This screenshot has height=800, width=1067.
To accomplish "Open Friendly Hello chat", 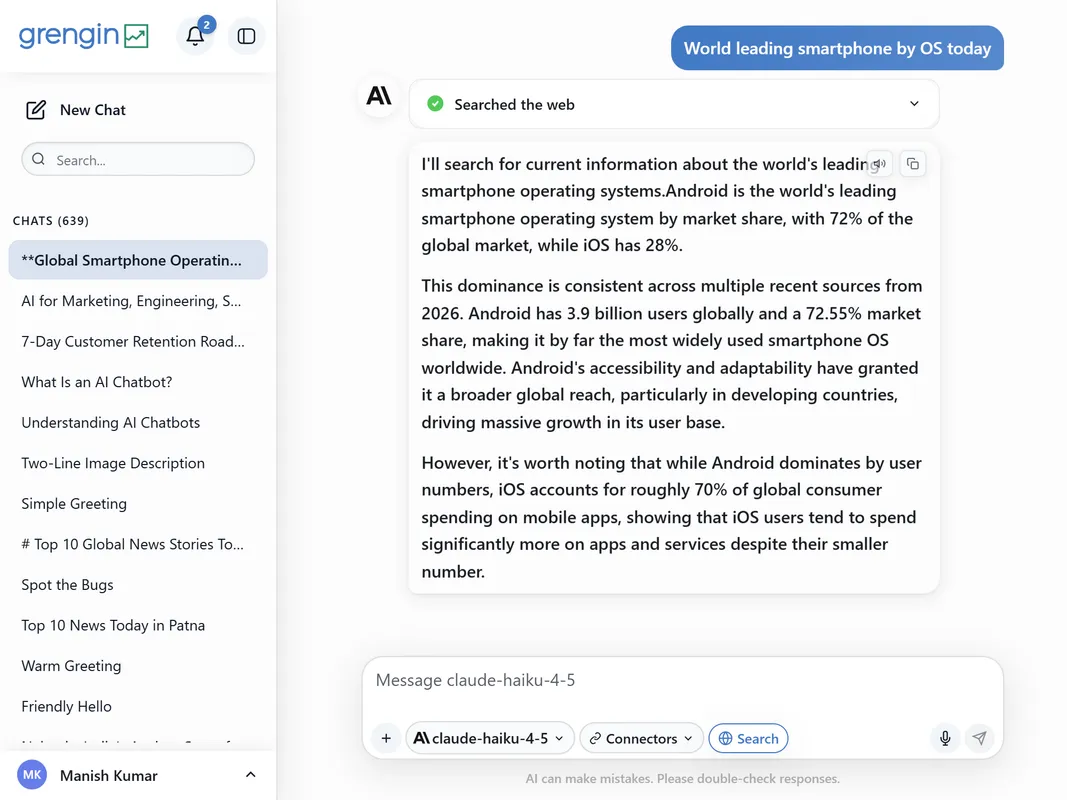I will (x=138, y=706).
